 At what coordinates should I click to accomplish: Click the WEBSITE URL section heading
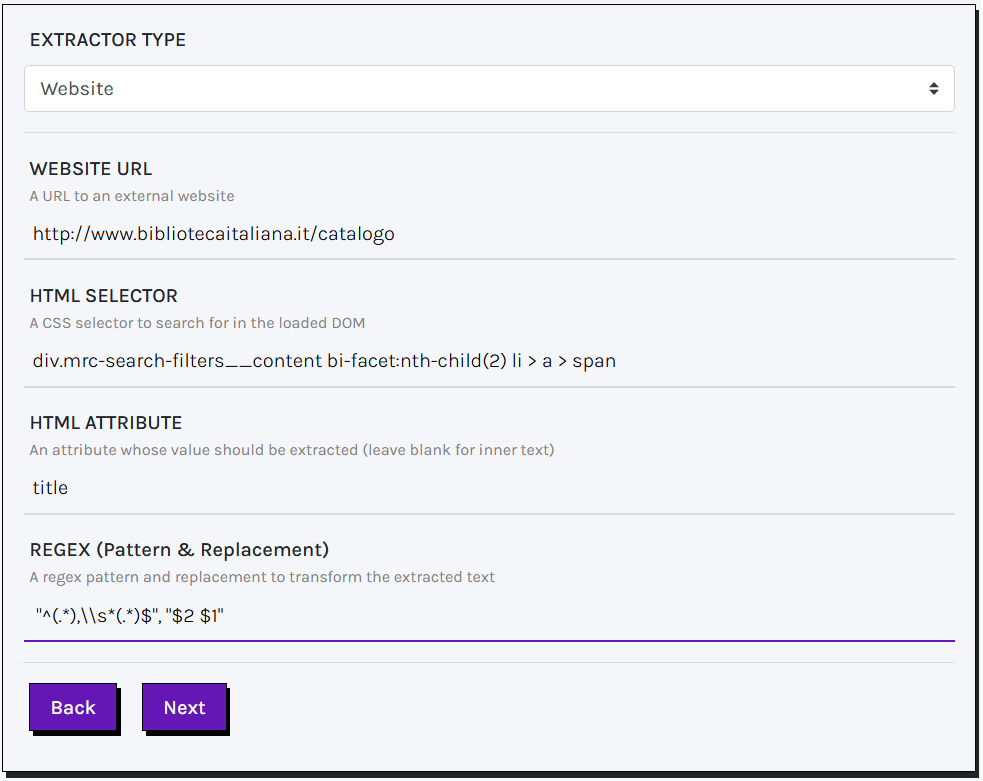(91, 169)
